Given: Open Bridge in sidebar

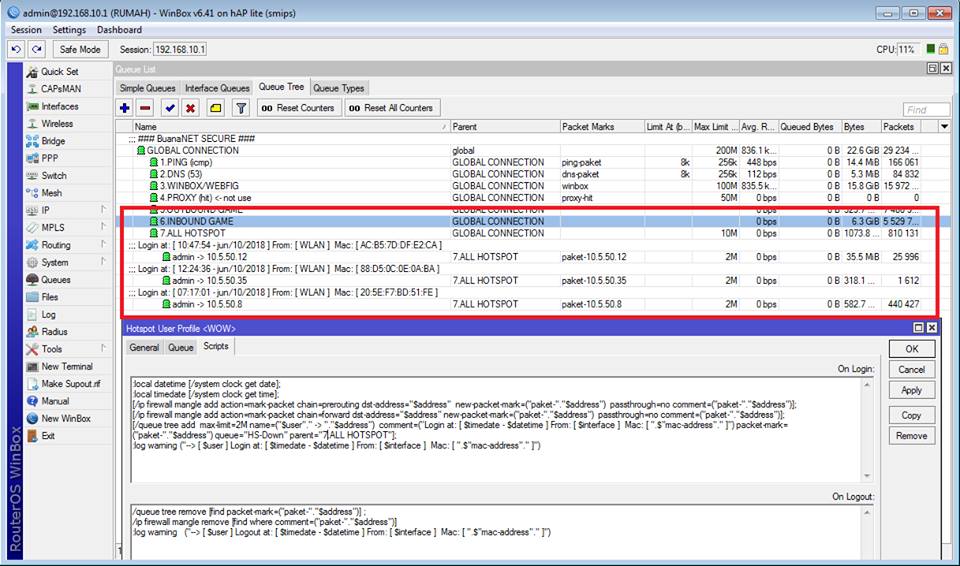Looking at the screenshot, I should 53,141.
